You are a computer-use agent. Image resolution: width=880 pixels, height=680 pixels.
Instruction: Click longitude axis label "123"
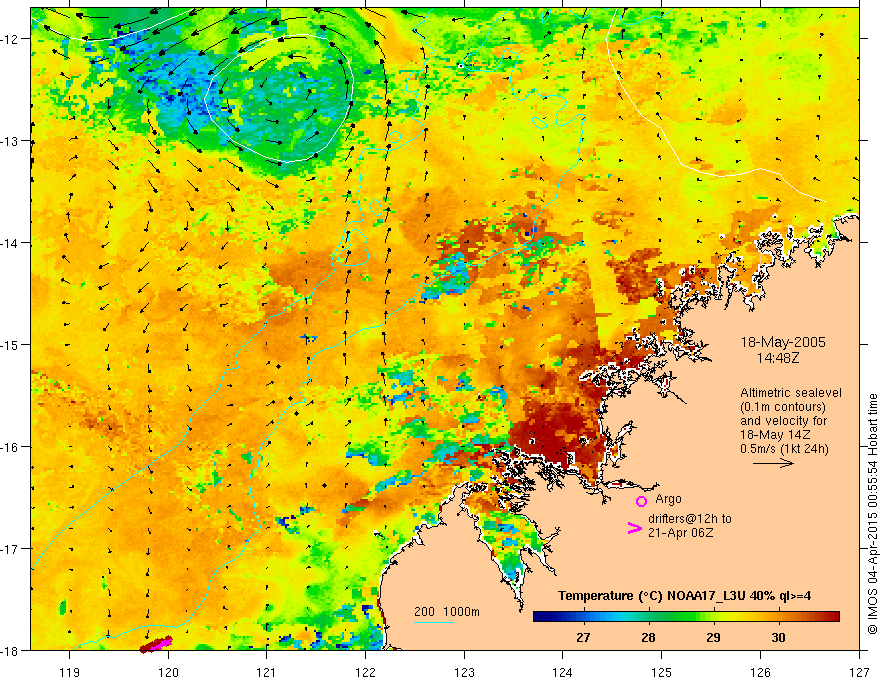click(x=464, y=672)
